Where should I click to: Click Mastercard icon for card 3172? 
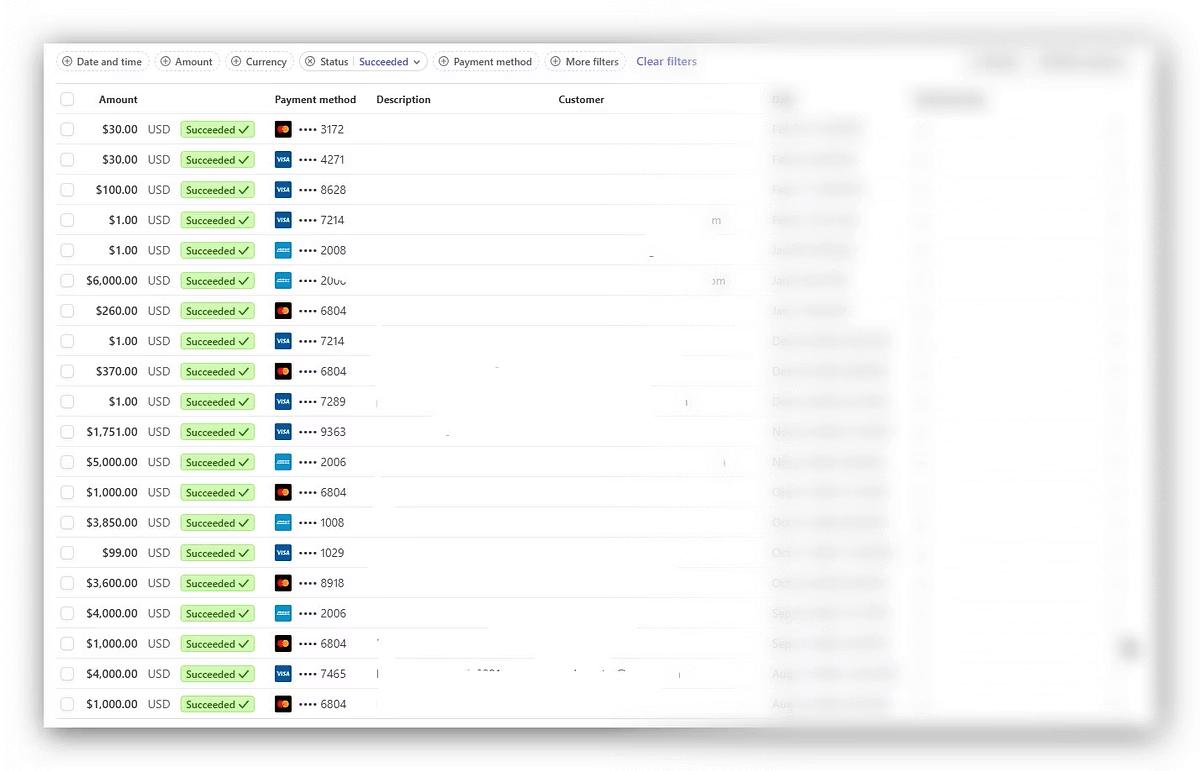point(283,129)
